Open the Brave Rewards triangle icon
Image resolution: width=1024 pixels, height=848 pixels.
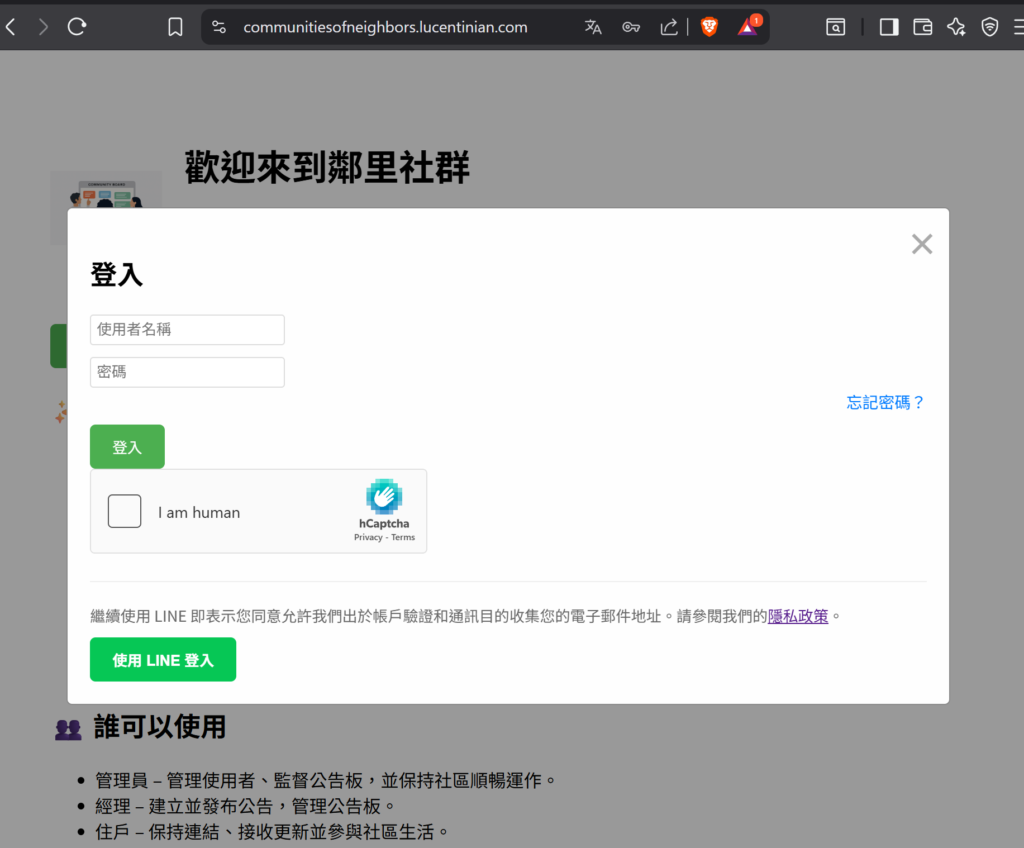747,26
